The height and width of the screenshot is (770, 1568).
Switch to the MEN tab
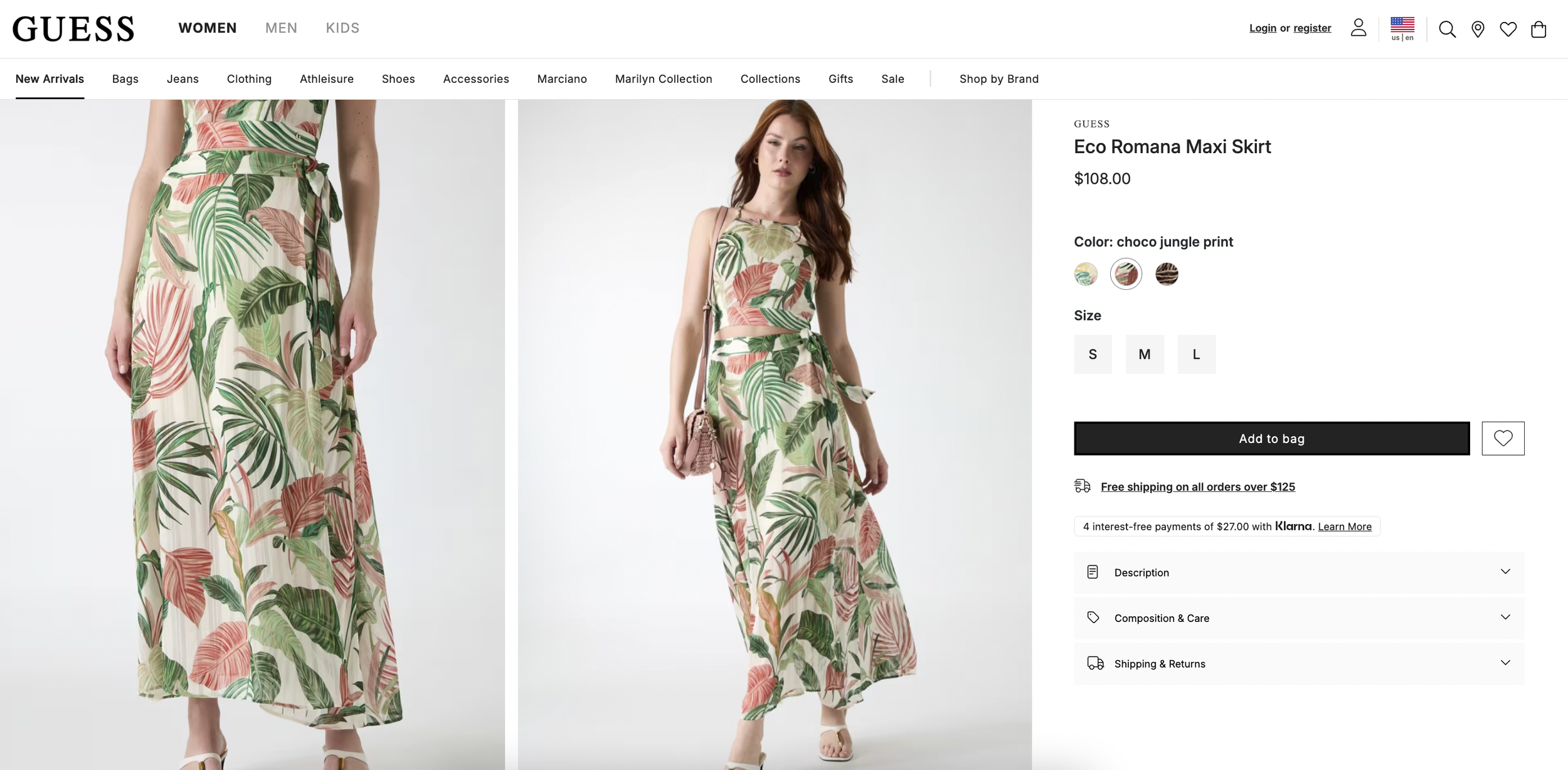point(281,28)
